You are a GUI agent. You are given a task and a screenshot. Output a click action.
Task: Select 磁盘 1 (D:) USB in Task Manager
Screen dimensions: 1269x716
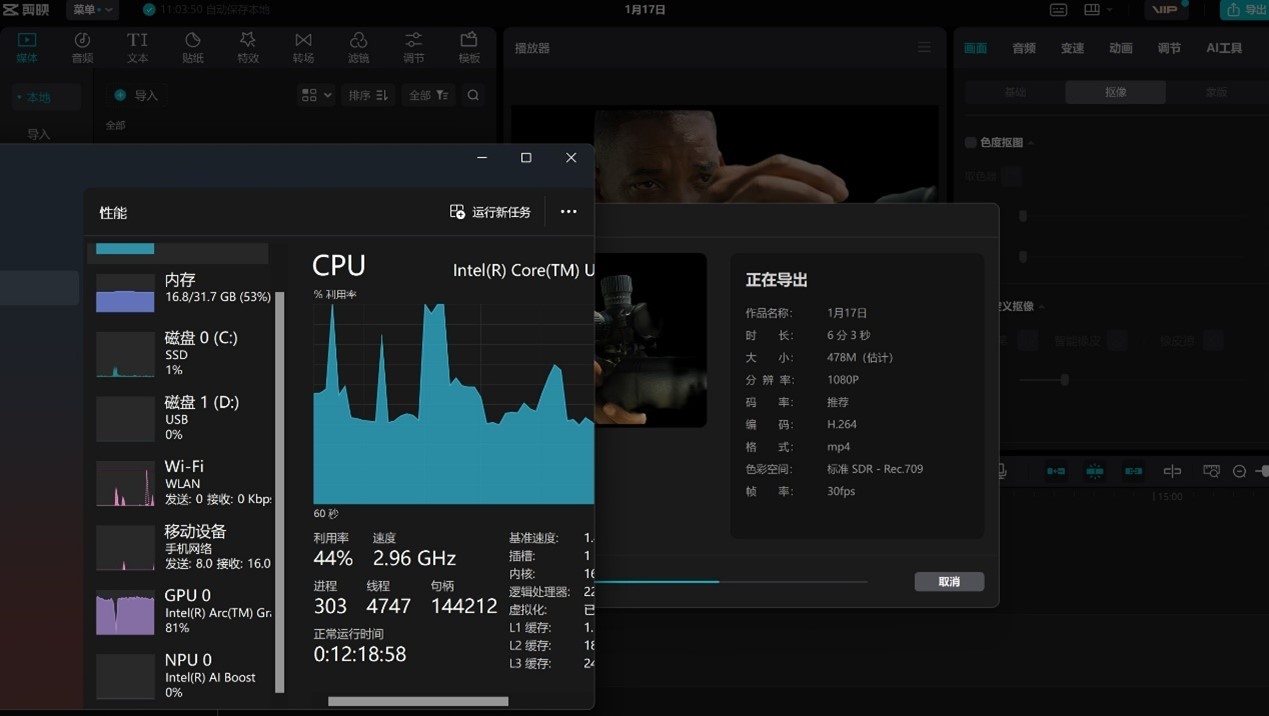180,419
